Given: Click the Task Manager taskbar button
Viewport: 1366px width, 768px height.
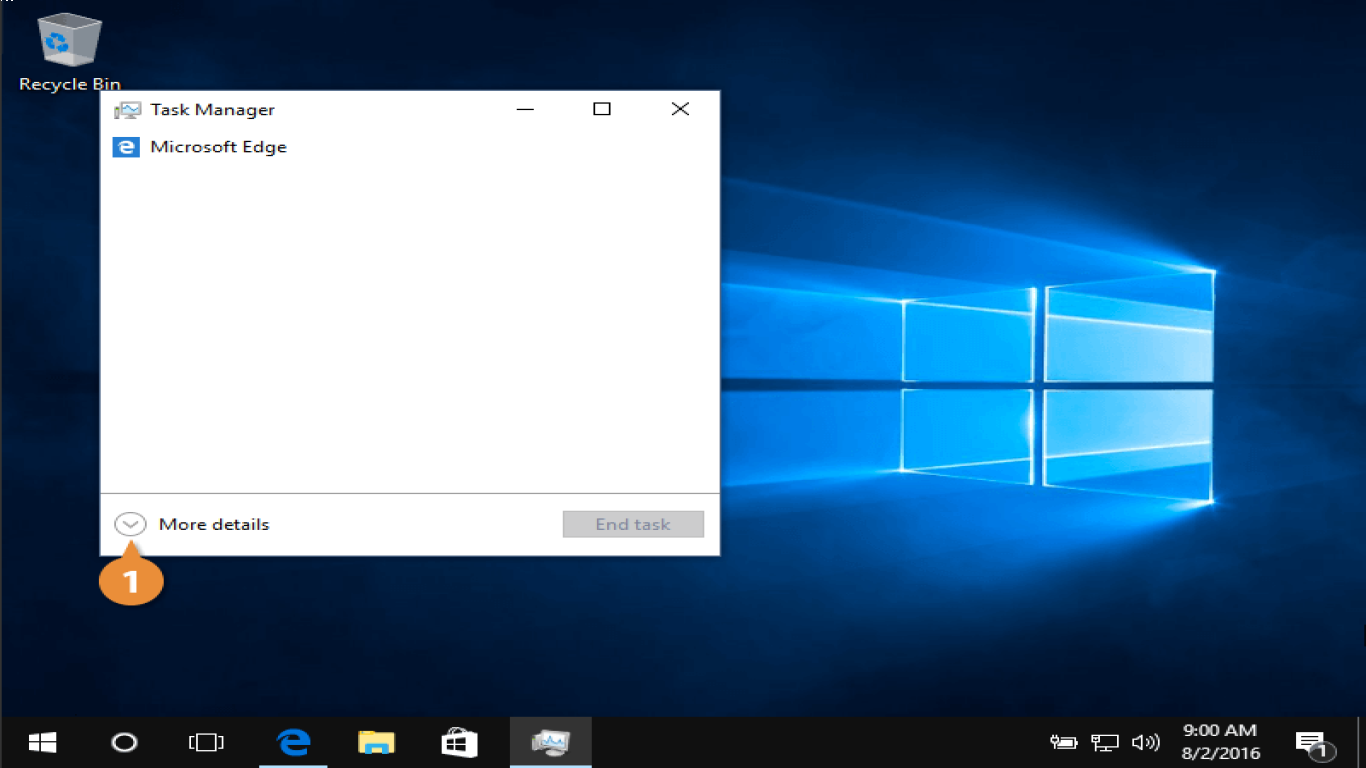Looking at the screenshot, I should (550, 742).
